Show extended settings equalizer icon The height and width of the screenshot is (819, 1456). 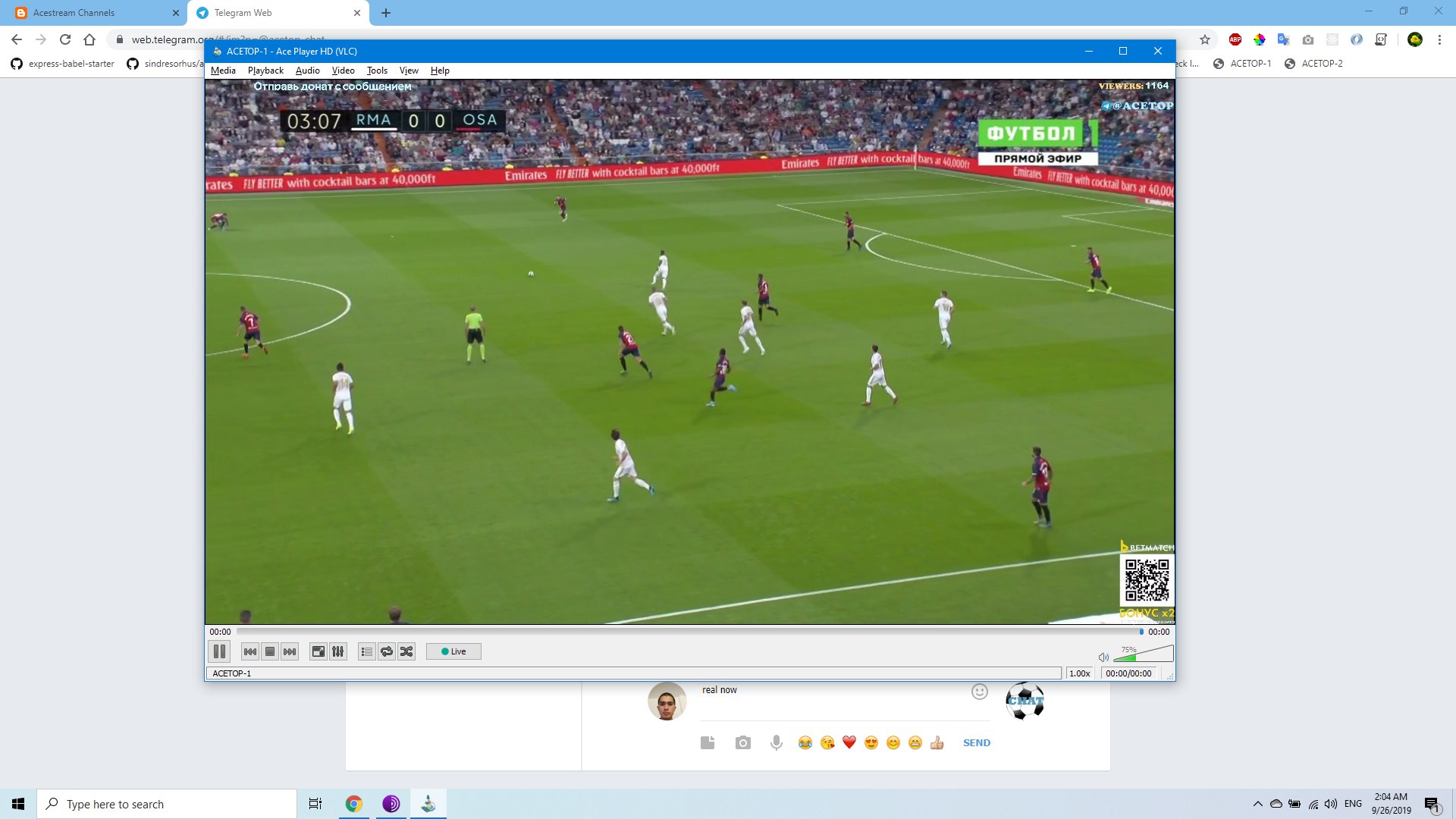click(338, 651)
